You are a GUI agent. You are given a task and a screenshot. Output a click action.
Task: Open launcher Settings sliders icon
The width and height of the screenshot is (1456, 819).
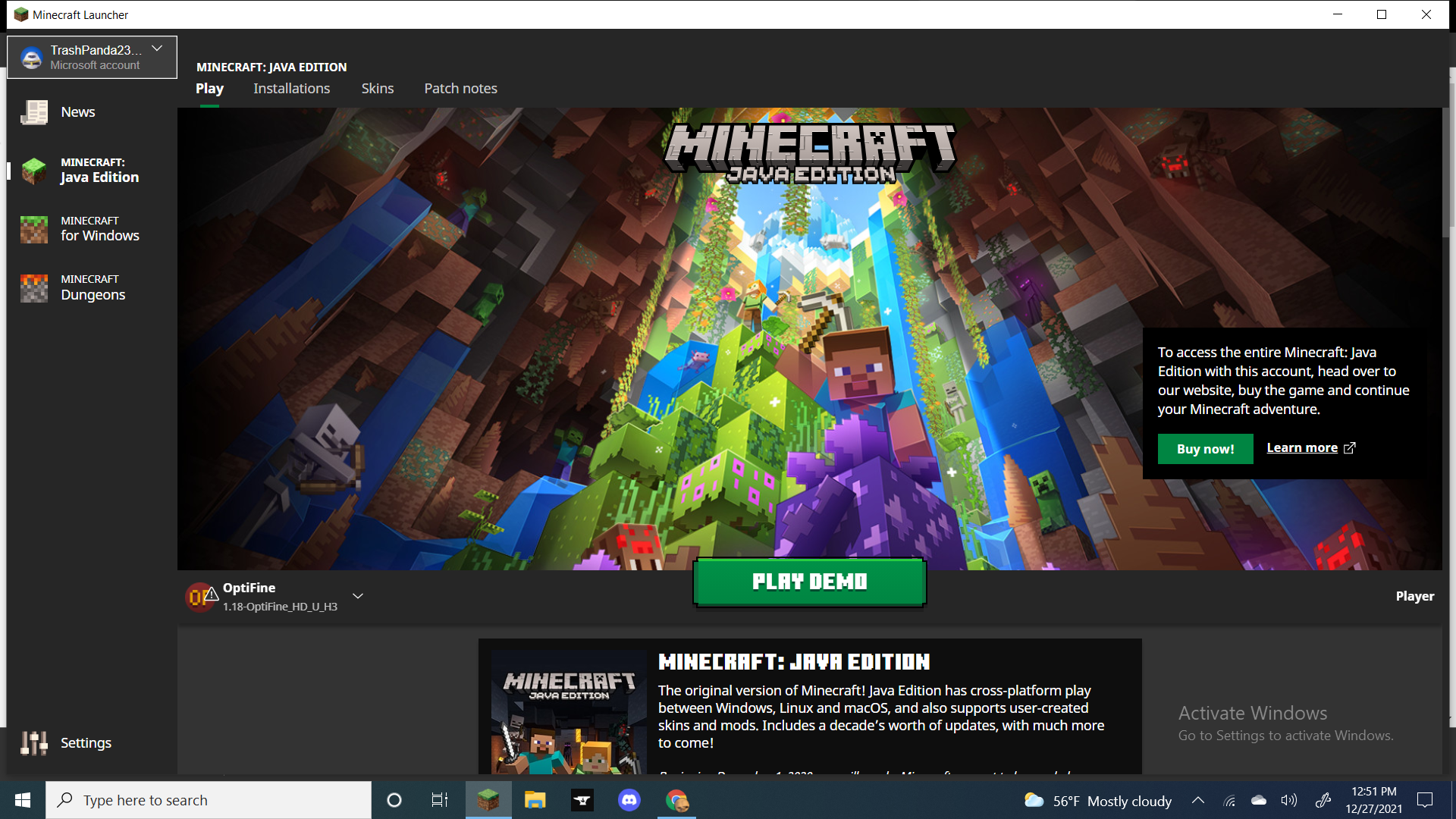34,743
